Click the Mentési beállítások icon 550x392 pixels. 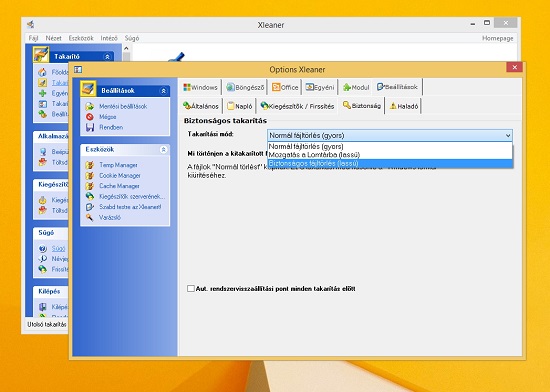[90, 106]
